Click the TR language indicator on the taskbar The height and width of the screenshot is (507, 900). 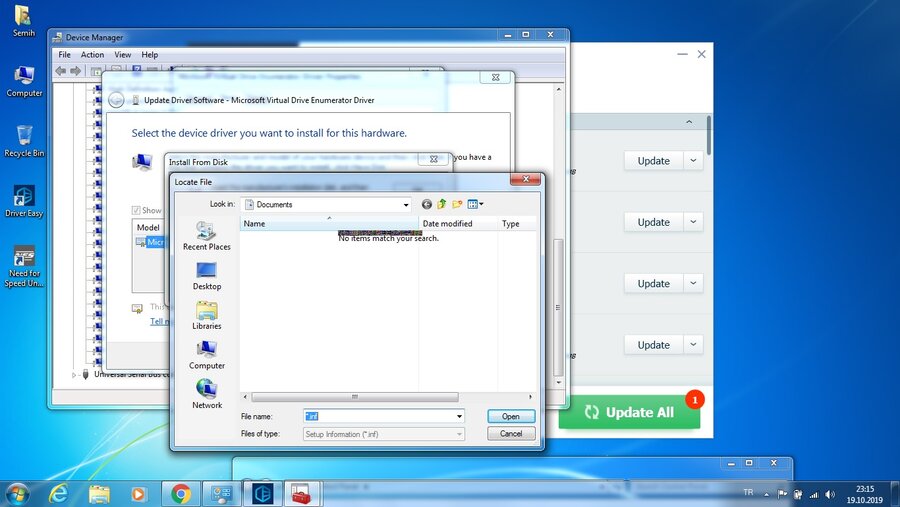(x=748, y=493)
